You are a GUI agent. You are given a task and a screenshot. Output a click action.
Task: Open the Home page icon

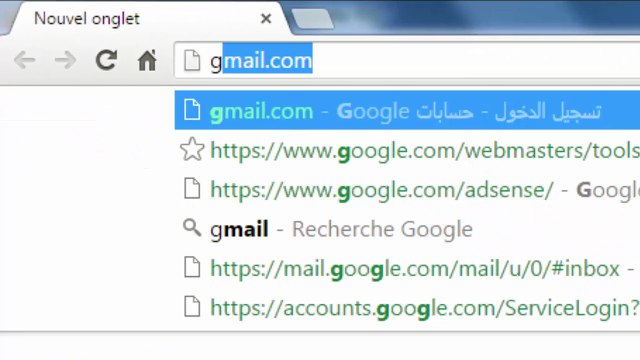click(147, 60)
